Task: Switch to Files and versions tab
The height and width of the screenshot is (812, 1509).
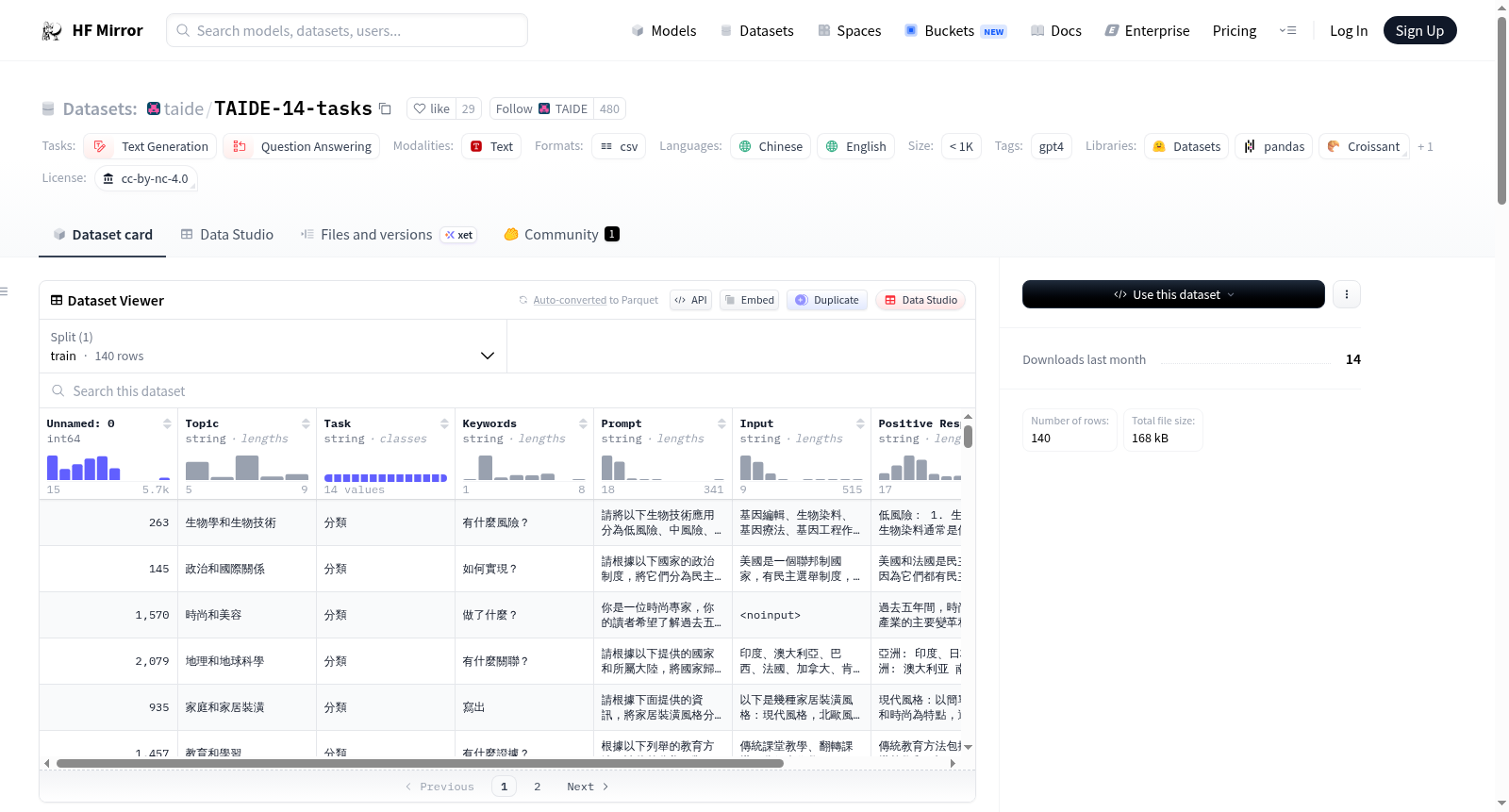Action: tap(388, 235)
